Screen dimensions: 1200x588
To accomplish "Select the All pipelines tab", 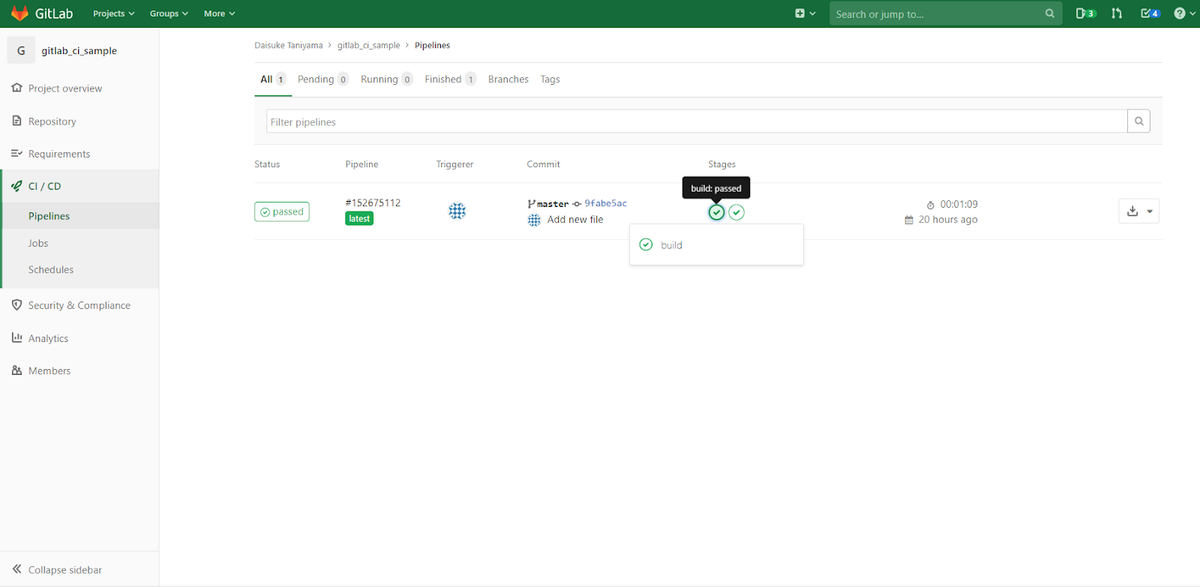I will (x=273, y=79).
